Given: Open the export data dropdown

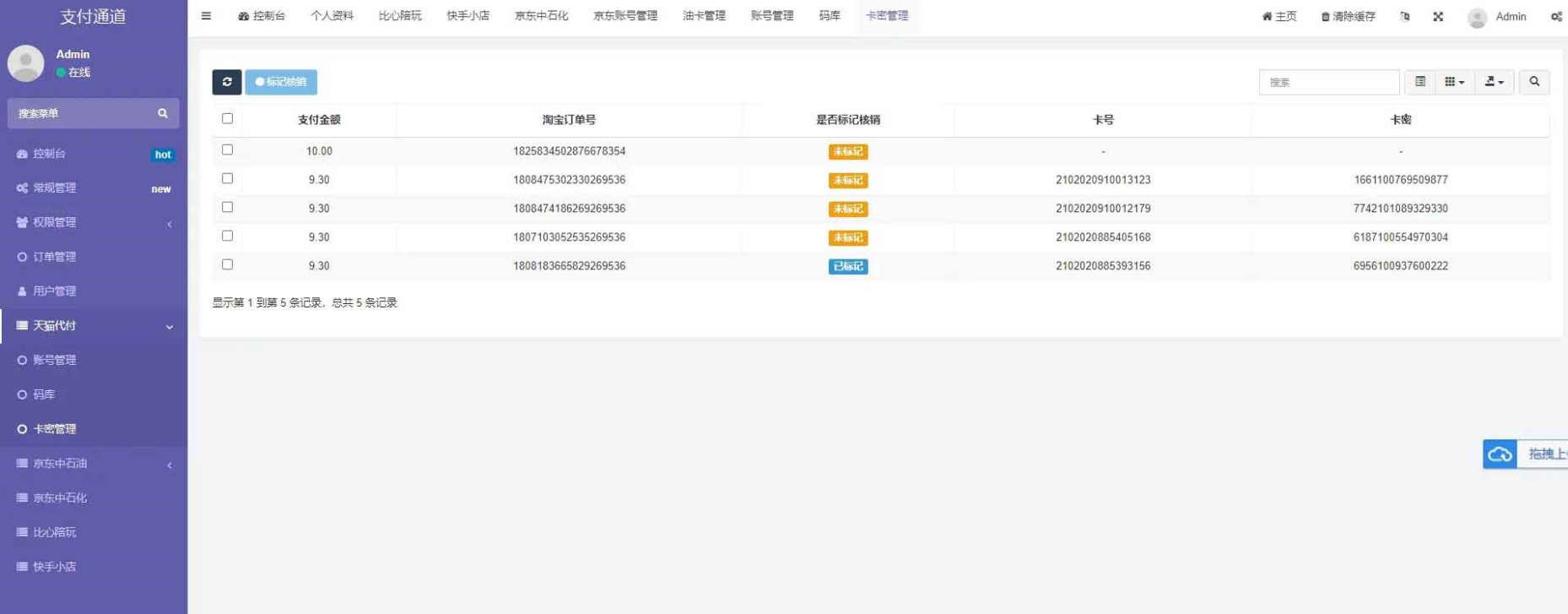Looking at the screenshot, I should pyautogui.click(x=1493, y=82).
